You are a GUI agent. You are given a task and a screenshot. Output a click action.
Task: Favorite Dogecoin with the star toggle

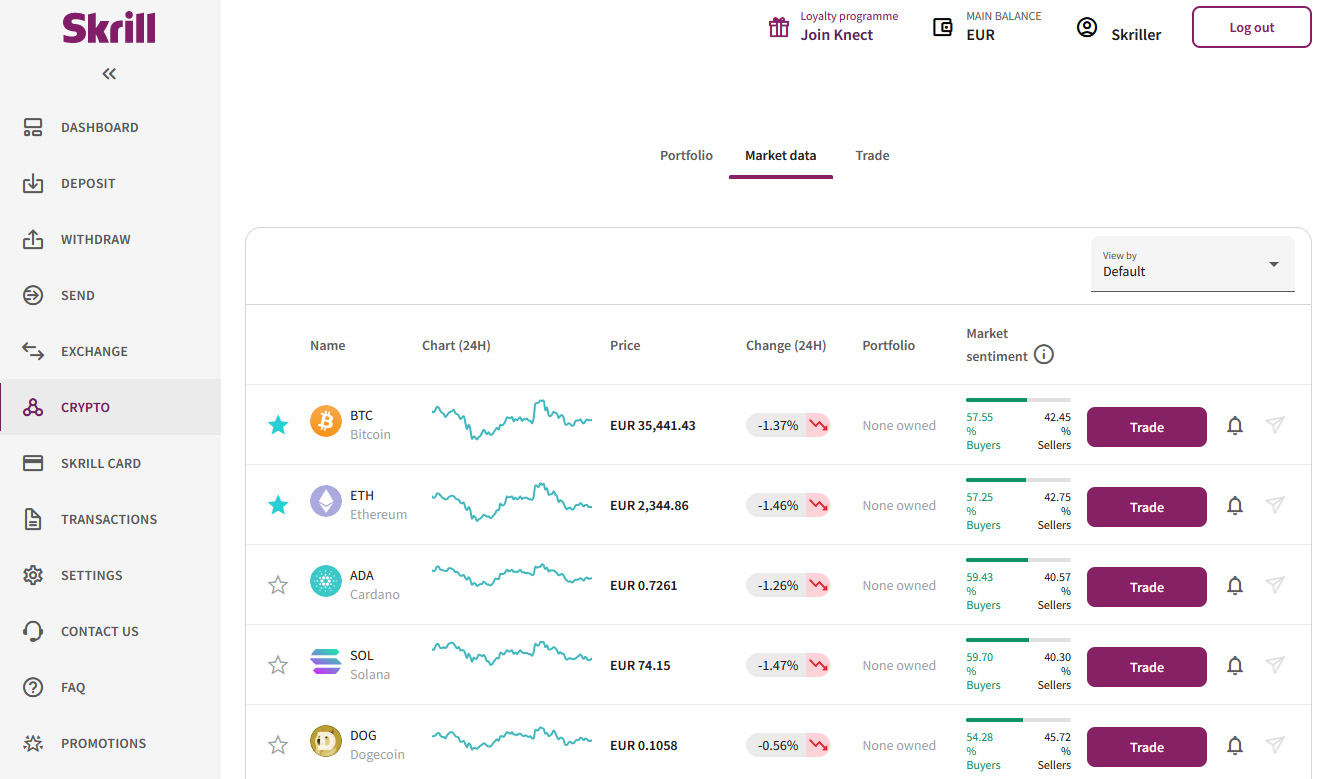coord(278,745)
